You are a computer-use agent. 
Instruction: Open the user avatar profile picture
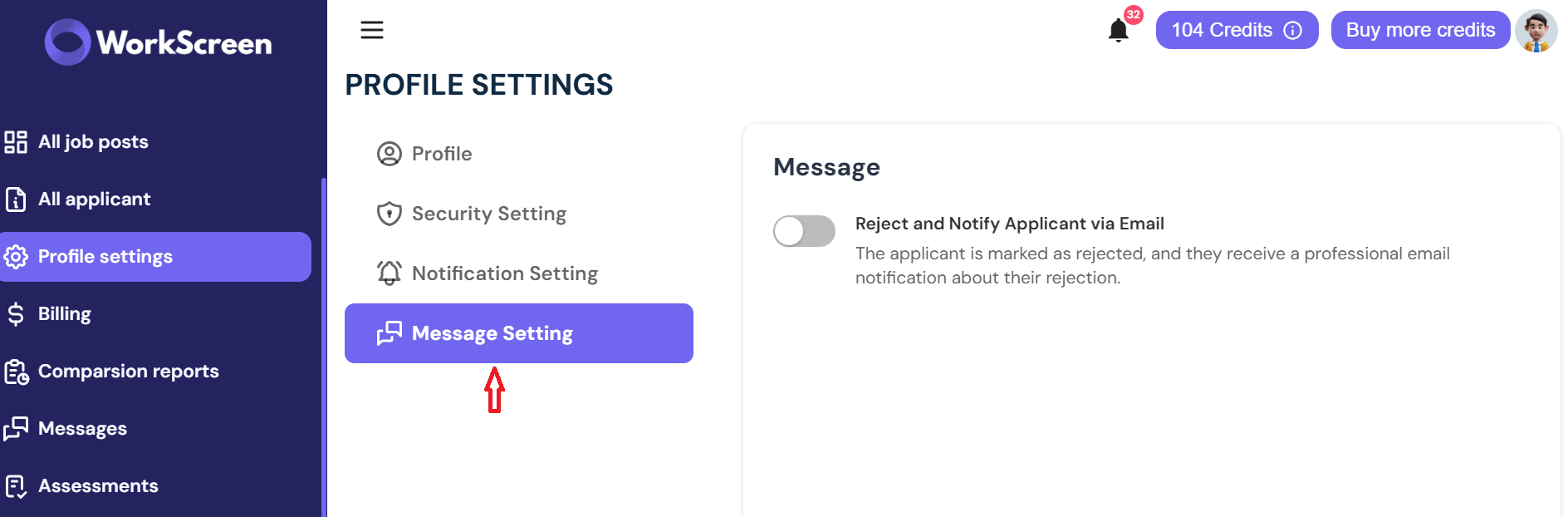point(1536,31)
